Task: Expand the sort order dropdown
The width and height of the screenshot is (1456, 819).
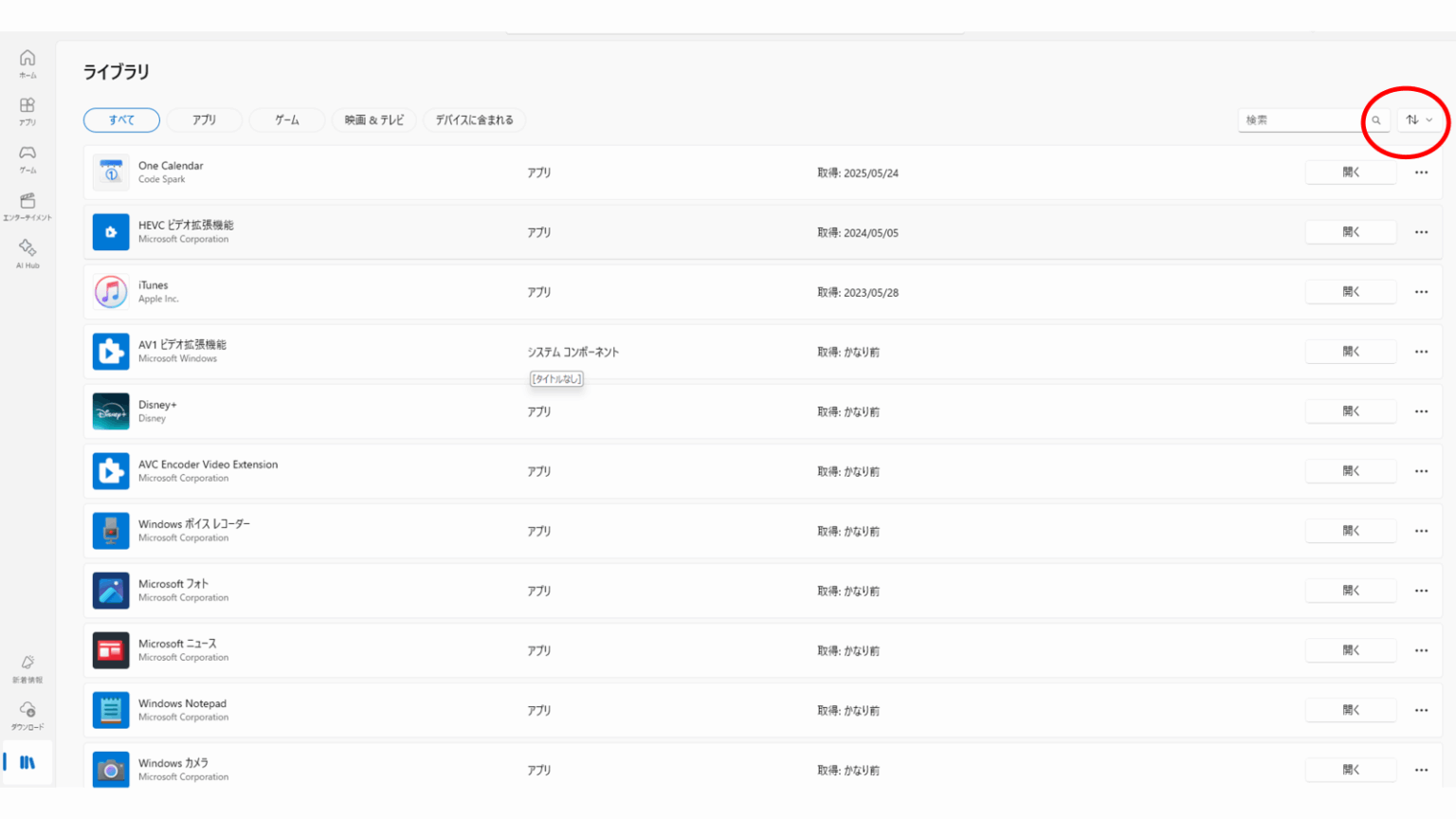Action: tap(1419, 120)
